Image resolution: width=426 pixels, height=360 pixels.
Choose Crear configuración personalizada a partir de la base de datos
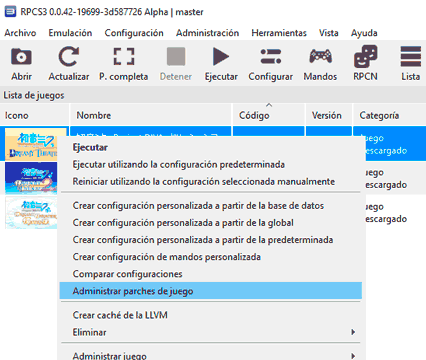211,206
